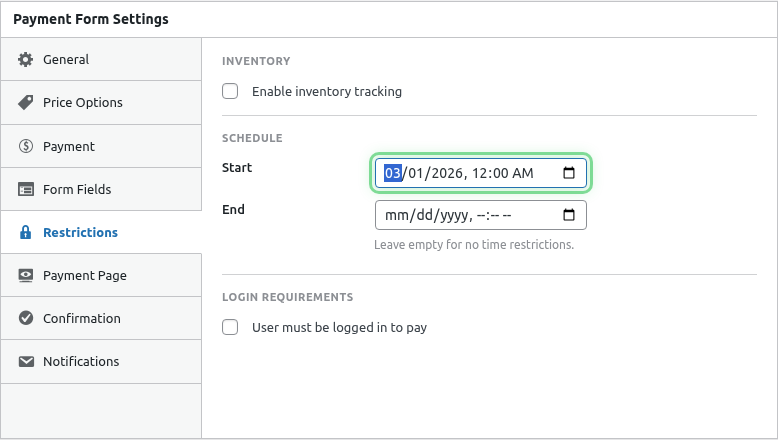The image size is (778, 440).
Task: Click the Payment Page icon
Action: coord(26,275)
